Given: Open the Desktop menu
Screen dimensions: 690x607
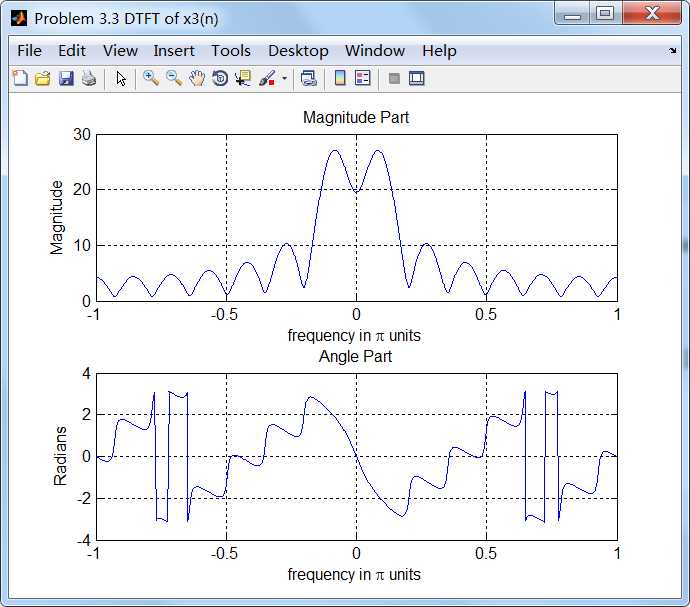Looking at the screenshot, I should point(298,51).
